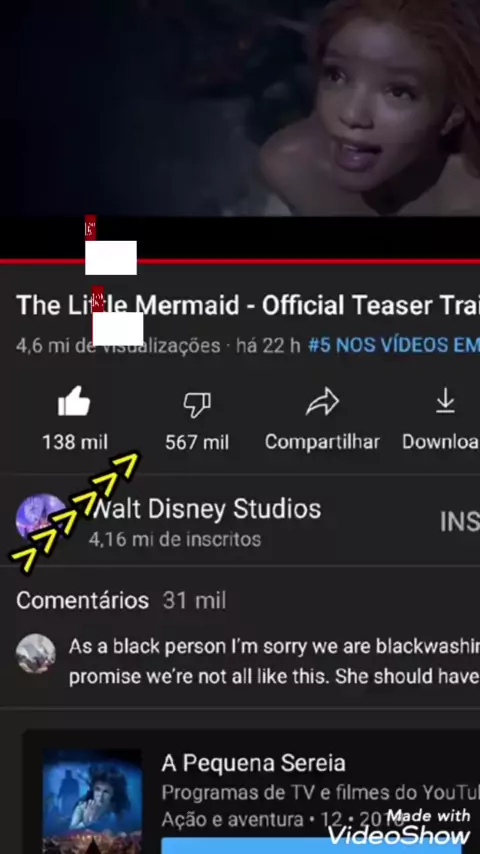Open A Pequena Sereia movie poster thumbnail
The width and height of the screenshot is (480, 854).
[x=92, y=801]
